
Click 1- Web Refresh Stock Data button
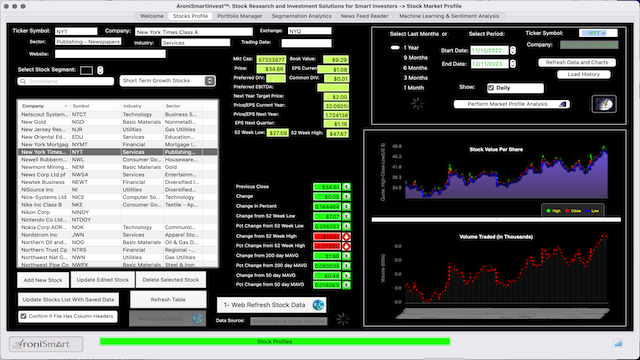[x=271, y=305]
